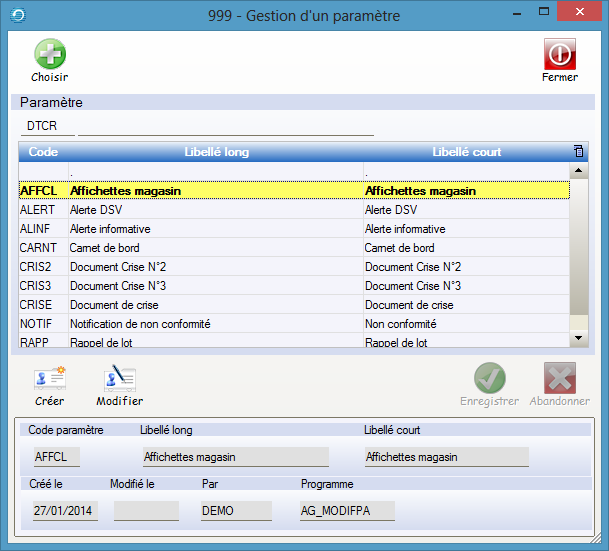
Task: Select the NOTIF non conformité row
Action: [216, 324]
